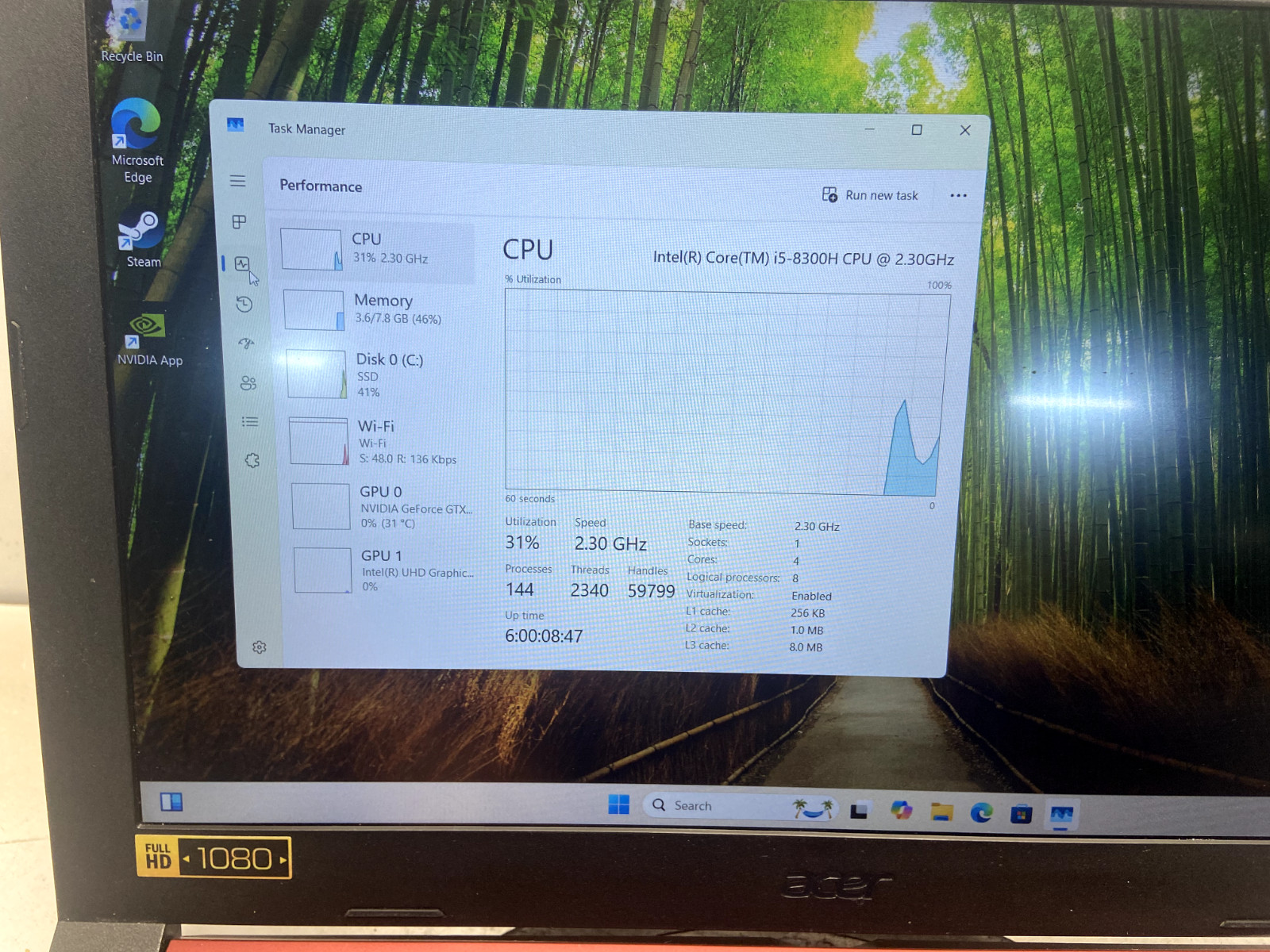The height and width of the screenshot is (952, 1270).
Task: Click the handles count 59799
Action: pyautogui.click(x=651, y=591)
